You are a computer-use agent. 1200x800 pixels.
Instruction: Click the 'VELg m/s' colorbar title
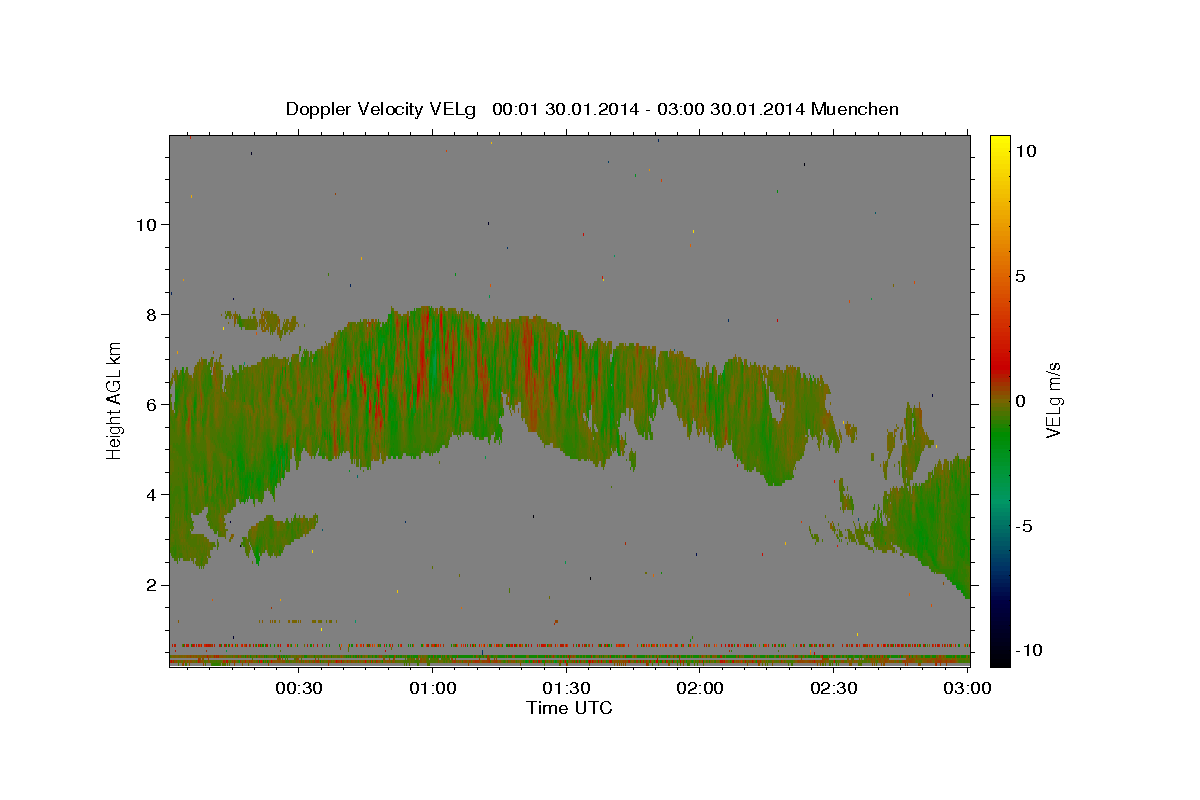[1054, 400]
